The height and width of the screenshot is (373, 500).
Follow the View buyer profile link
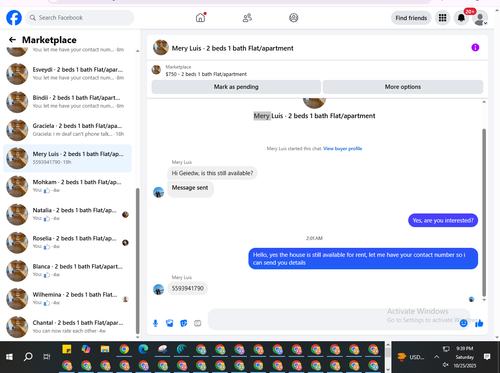tap(342, 149)
